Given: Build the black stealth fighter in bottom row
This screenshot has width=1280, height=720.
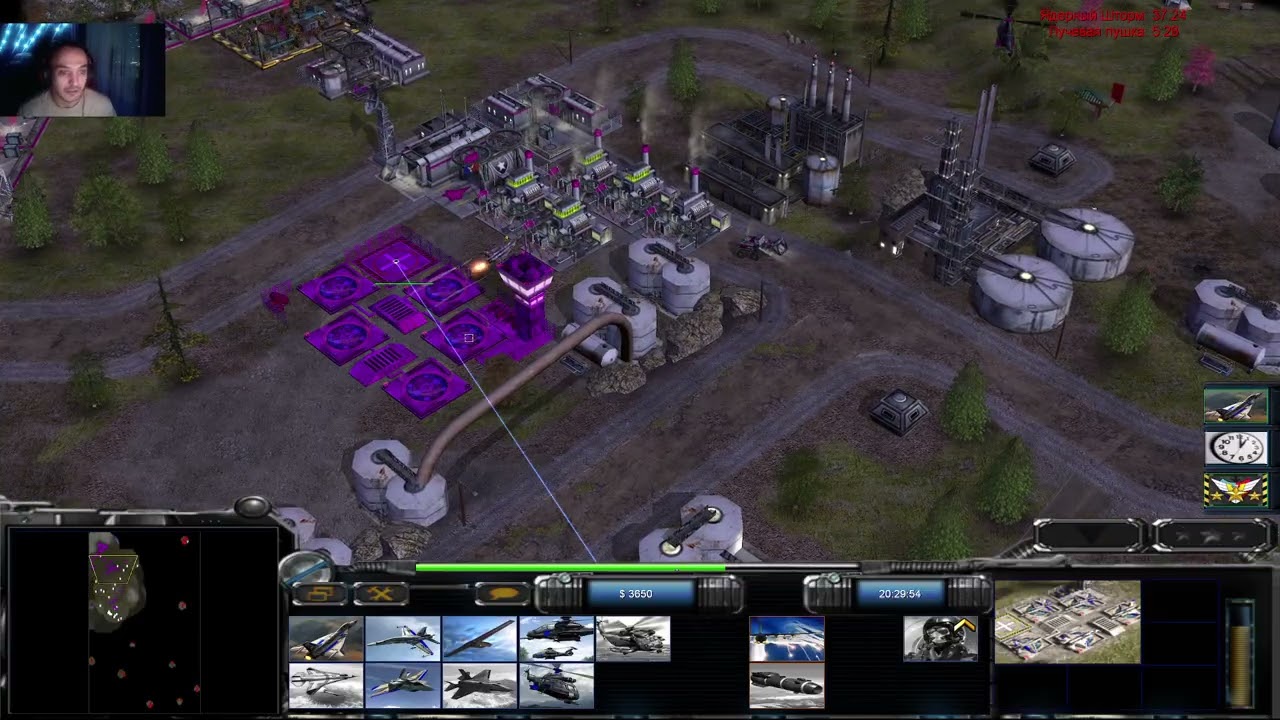Looking at the screenshot, I should [480, 686].
